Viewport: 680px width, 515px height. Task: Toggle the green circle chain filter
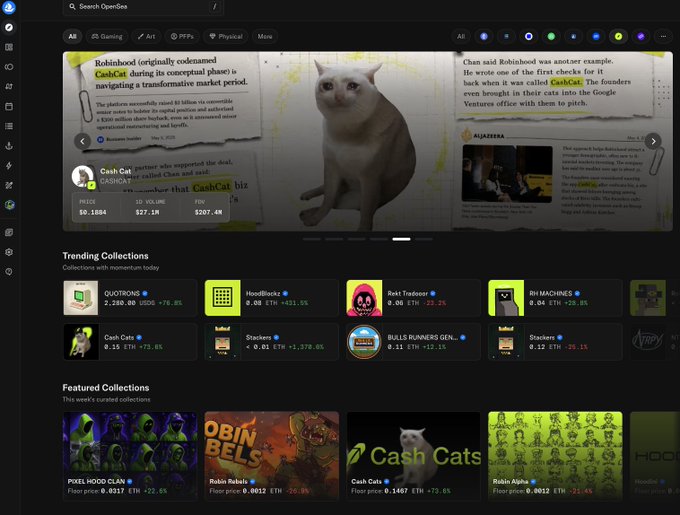click(x=551, y=36)
